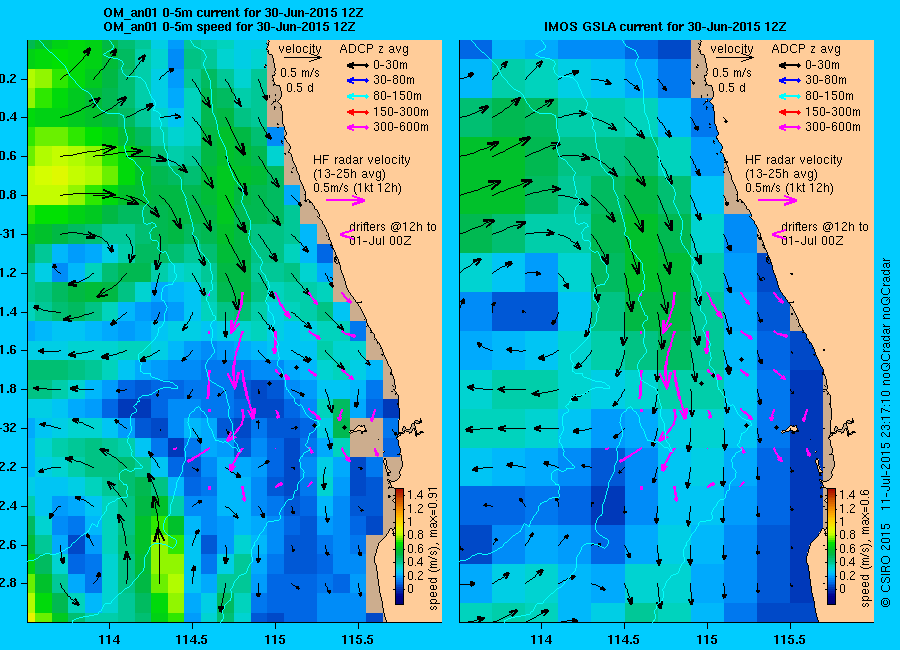The image size is (900, 650).
Task: Click 'speed (m/s), max=0.91' colorbar label
Action: [433, 549]
